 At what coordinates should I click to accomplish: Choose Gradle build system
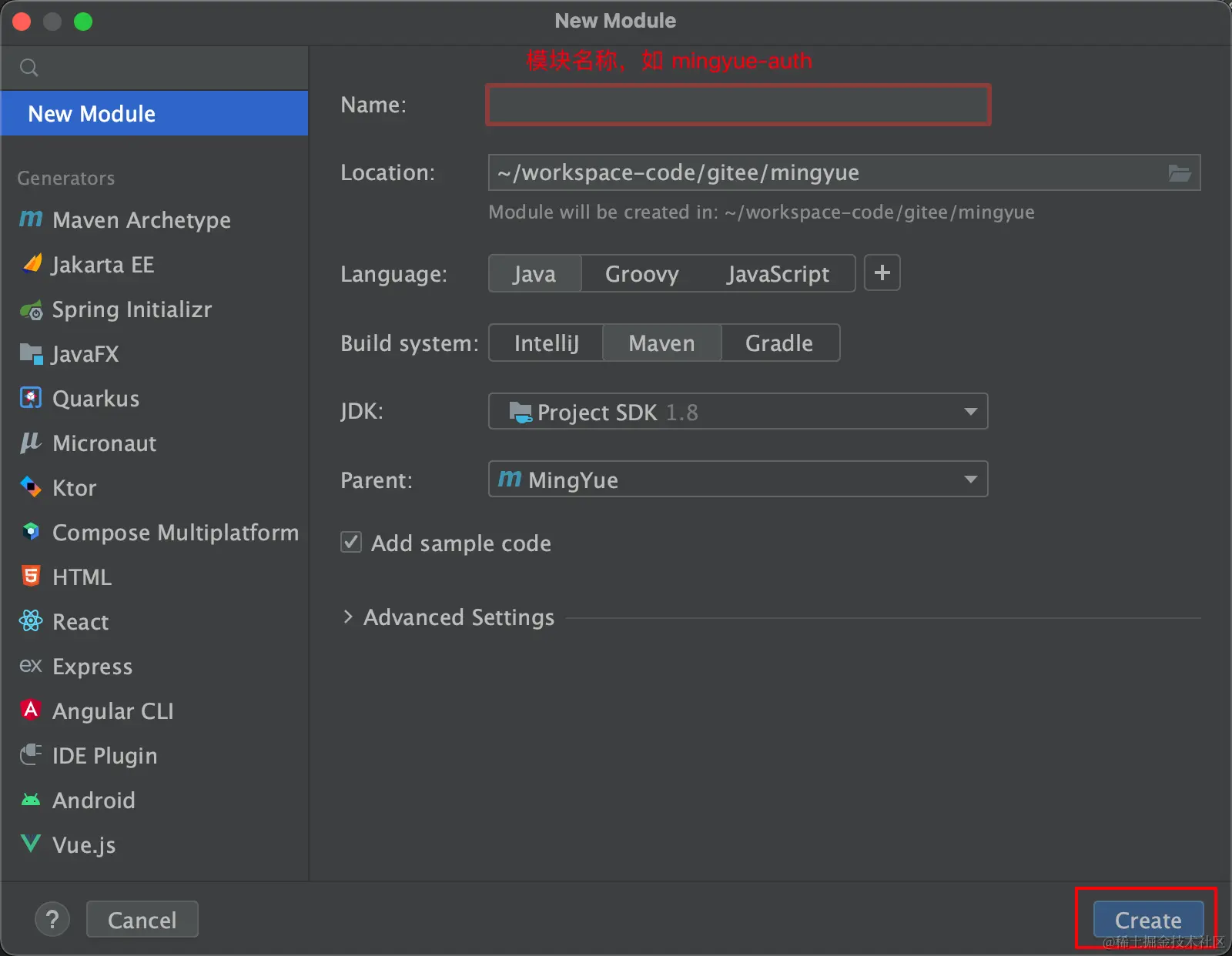coord(779,343)
